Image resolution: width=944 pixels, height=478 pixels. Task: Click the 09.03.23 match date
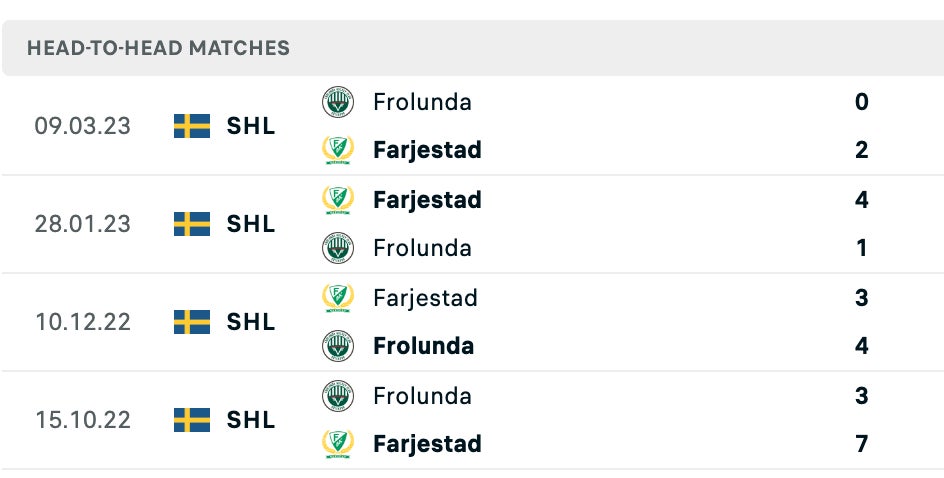[x=82, y=126]
